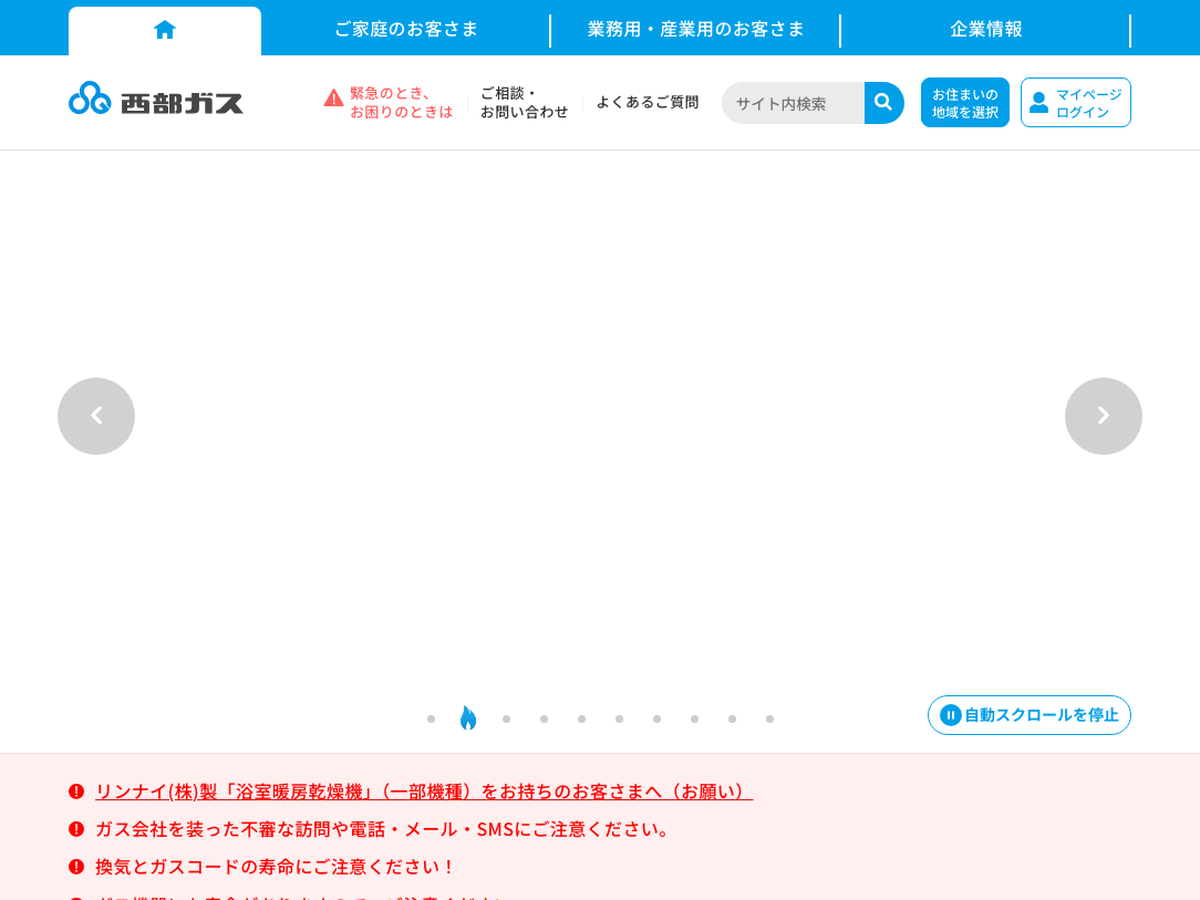Screen dimensions: 1200x900
Task: Advance carousel with right arrow button
Action: tap(1103, 416)
